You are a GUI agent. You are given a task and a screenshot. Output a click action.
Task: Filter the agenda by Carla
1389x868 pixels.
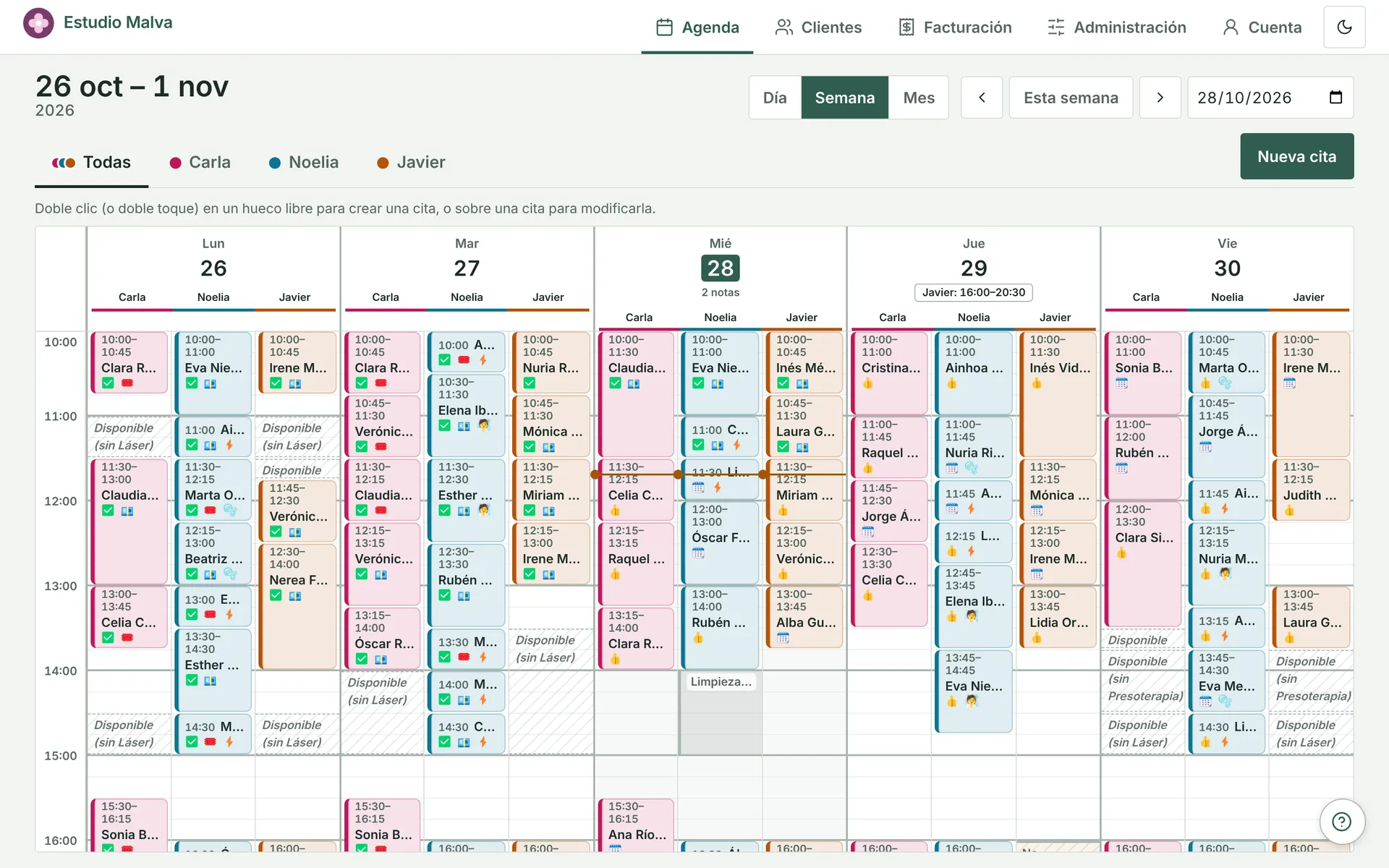(x=200, y=163)
